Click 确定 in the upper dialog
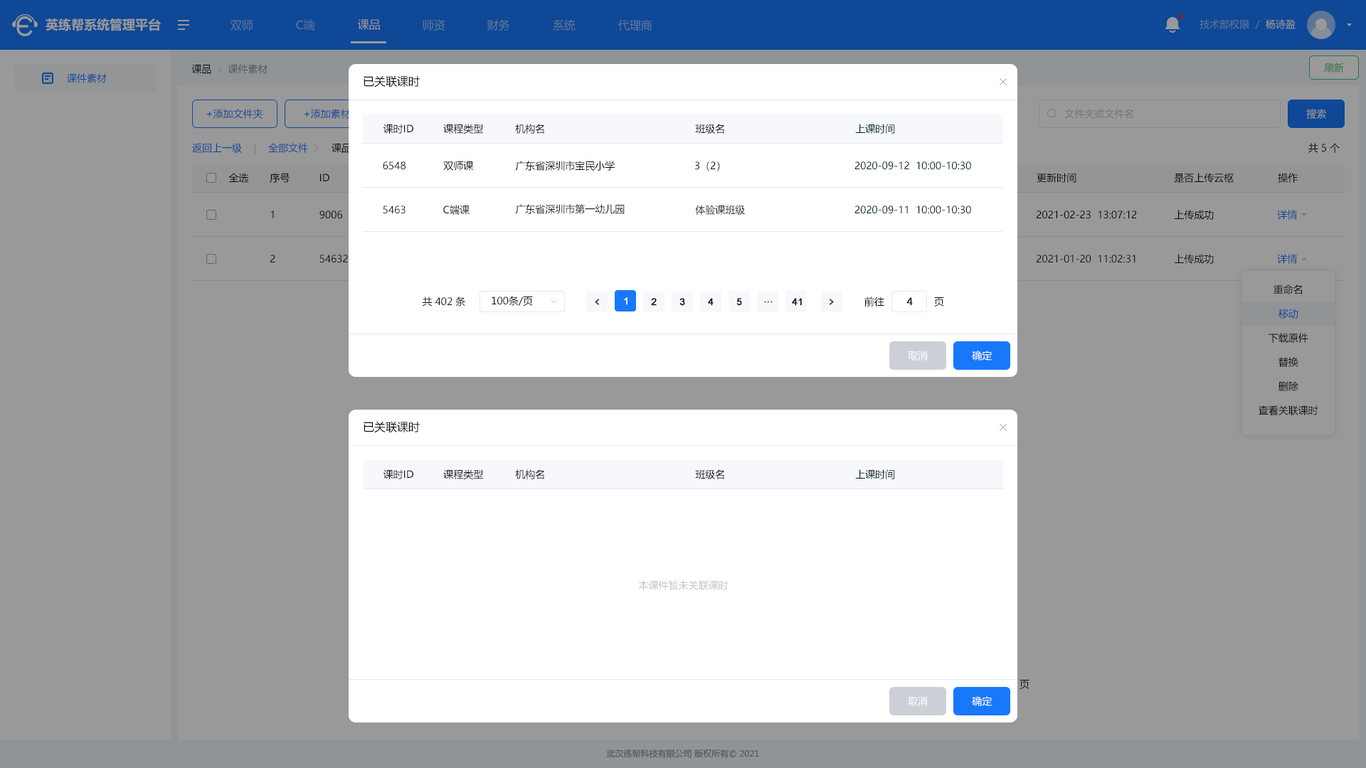This screenshot has height=768, width=1366. (981, 356)
